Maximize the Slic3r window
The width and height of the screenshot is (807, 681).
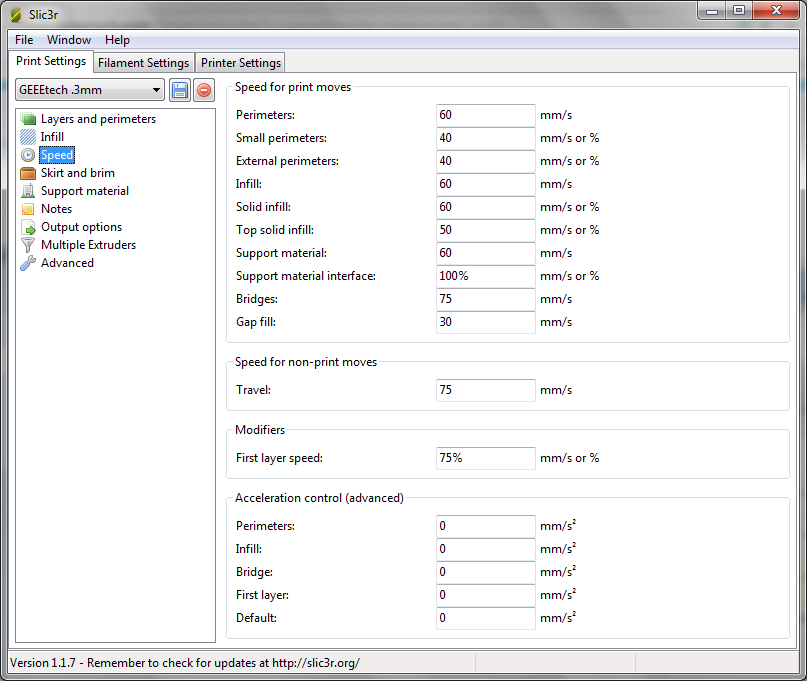coord(739,11)
